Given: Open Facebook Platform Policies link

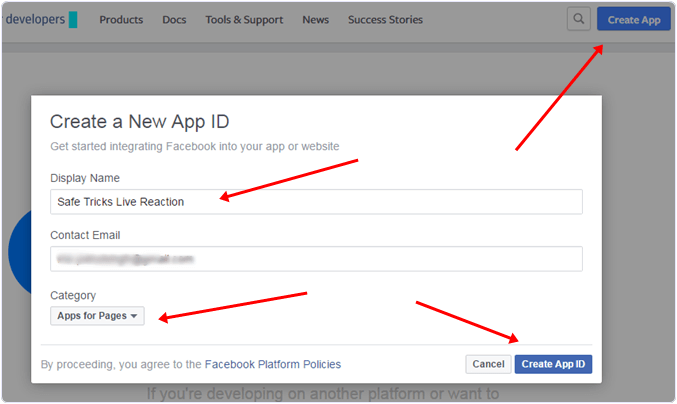Looking at the screenshot, I should pos(272,364).
